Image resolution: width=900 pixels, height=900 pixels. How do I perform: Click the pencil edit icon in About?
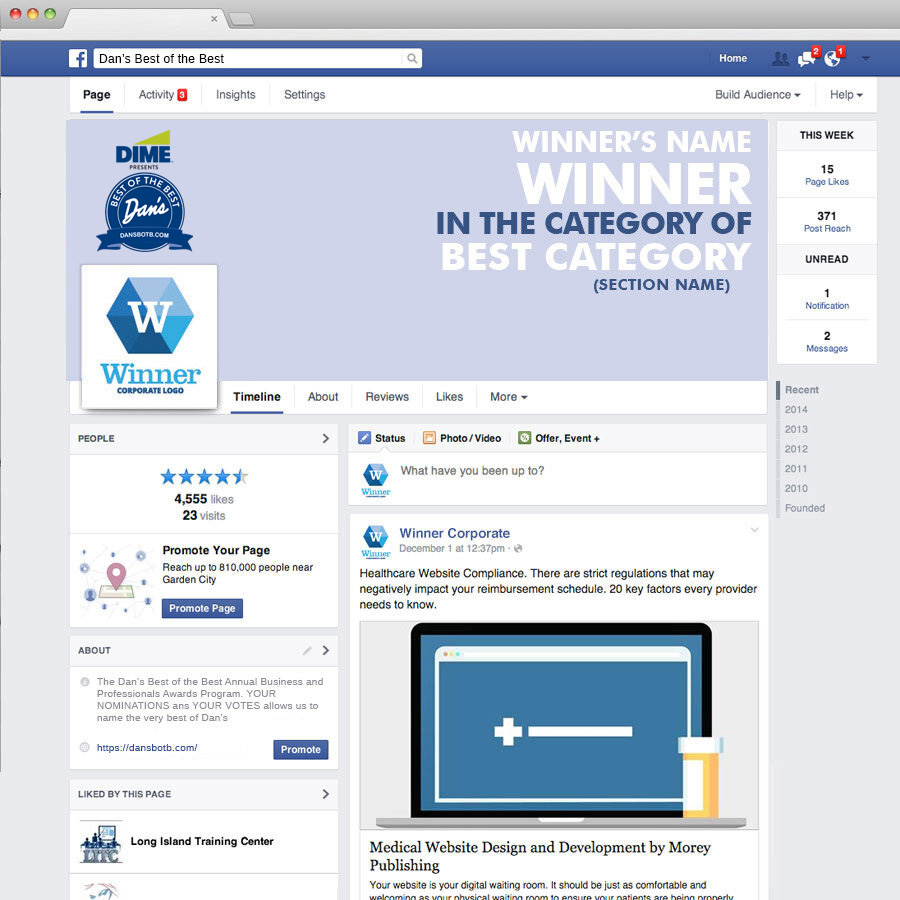307,650
